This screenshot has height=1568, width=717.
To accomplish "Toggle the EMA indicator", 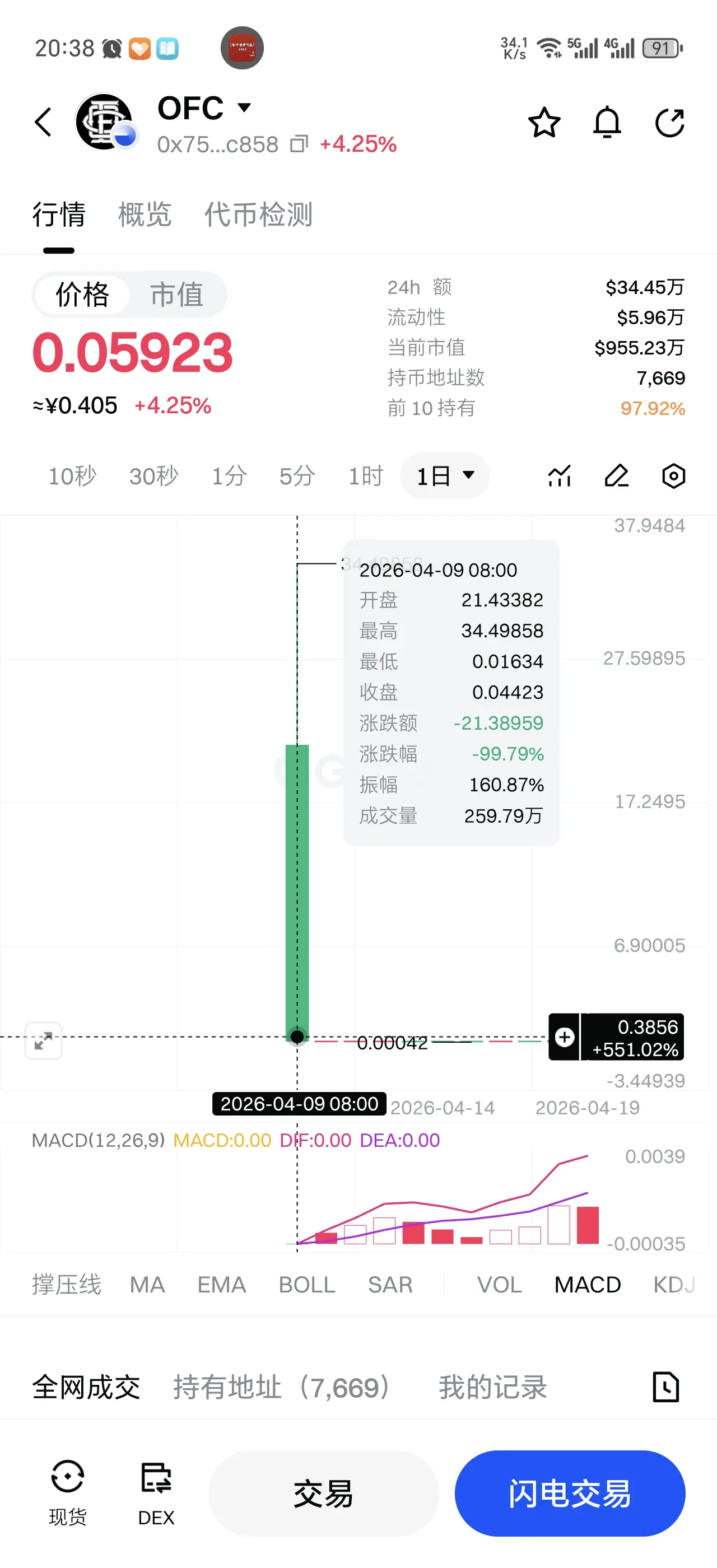I will 222,1284.
